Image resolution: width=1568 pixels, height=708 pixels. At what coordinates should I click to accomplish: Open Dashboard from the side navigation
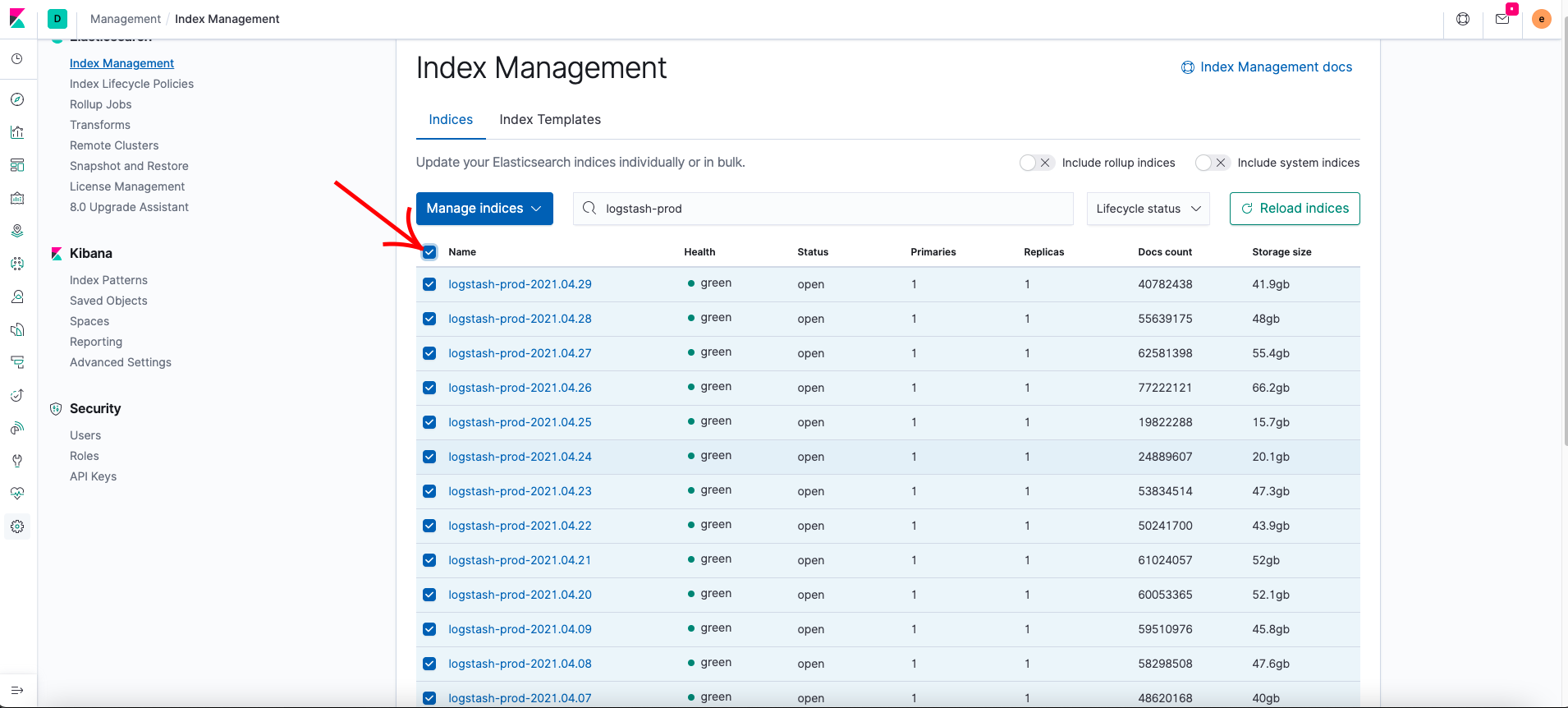(17, 165)
